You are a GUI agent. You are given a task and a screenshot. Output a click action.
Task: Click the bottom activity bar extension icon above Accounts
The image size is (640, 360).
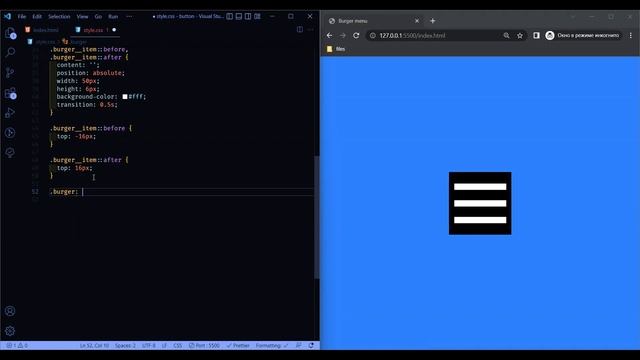[x=10, y=152]
